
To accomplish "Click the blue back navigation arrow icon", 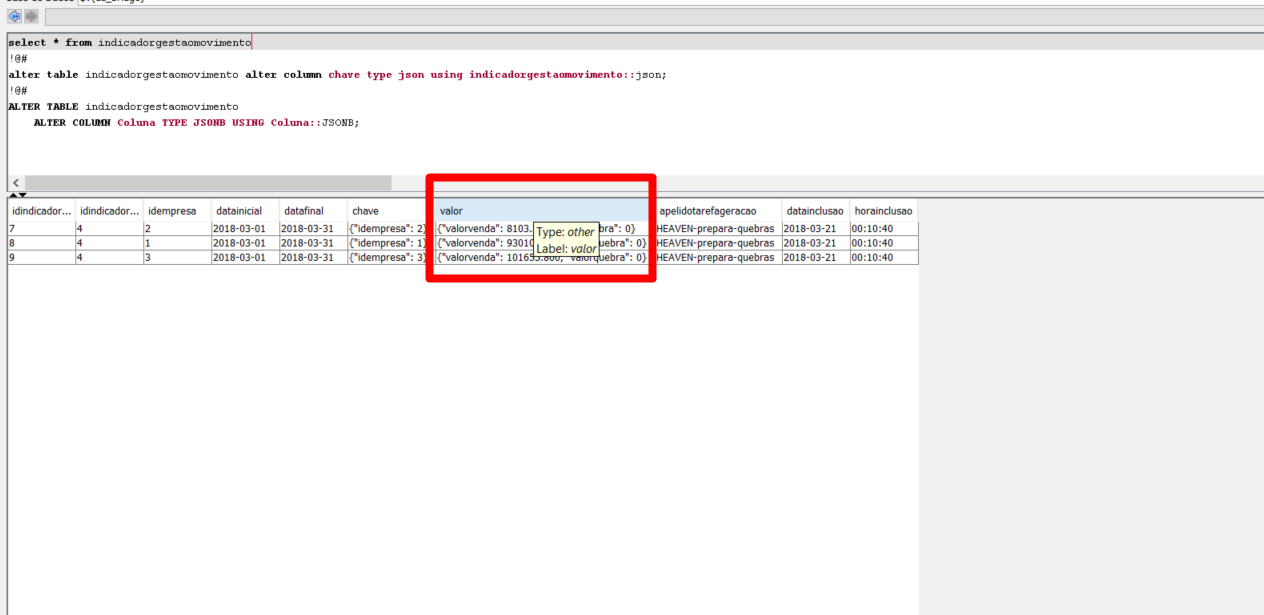I will point(15,17).
